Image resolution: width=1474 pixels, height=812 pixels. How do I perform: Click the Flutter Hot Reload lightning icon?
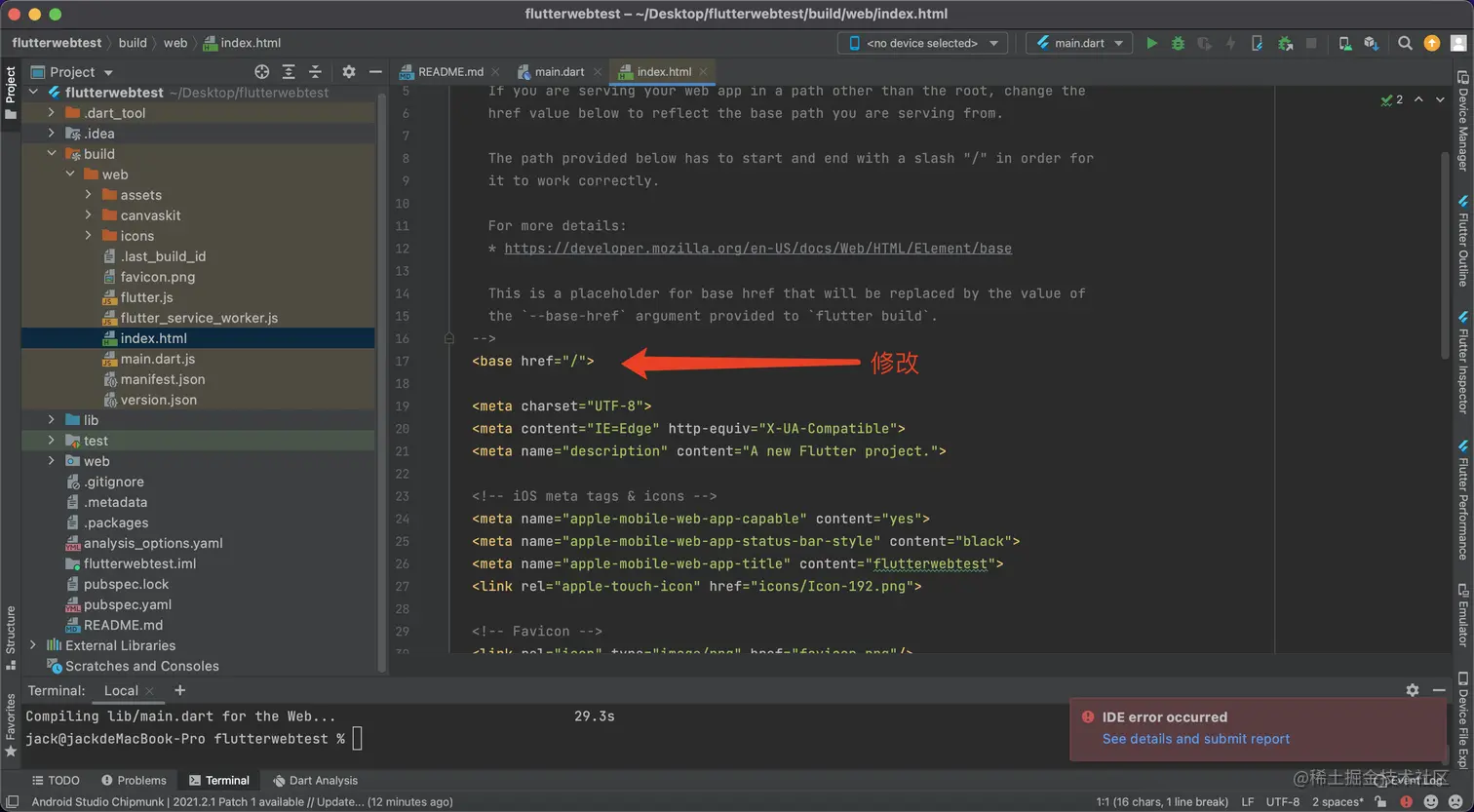[1230, 43]
